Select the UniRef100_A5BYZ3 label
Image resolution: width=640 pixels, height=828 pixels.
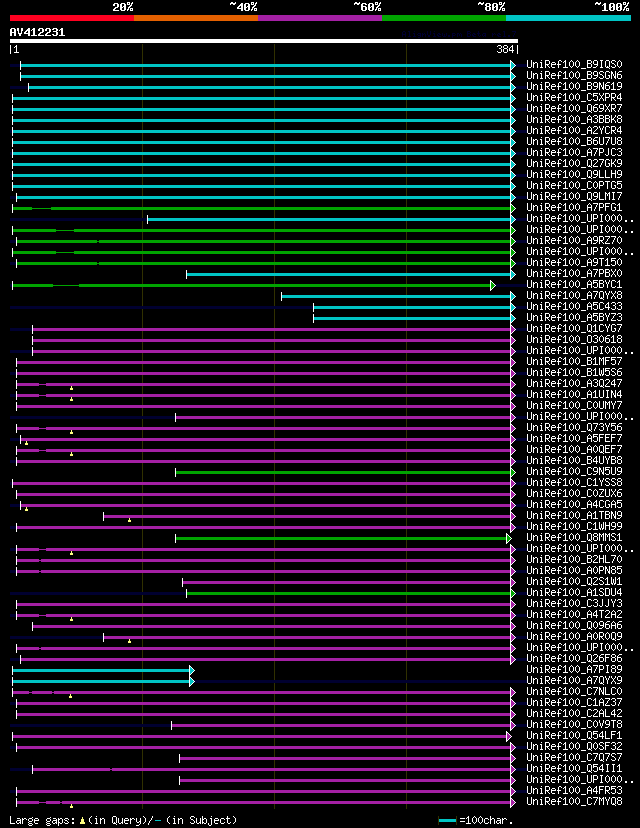574,317
